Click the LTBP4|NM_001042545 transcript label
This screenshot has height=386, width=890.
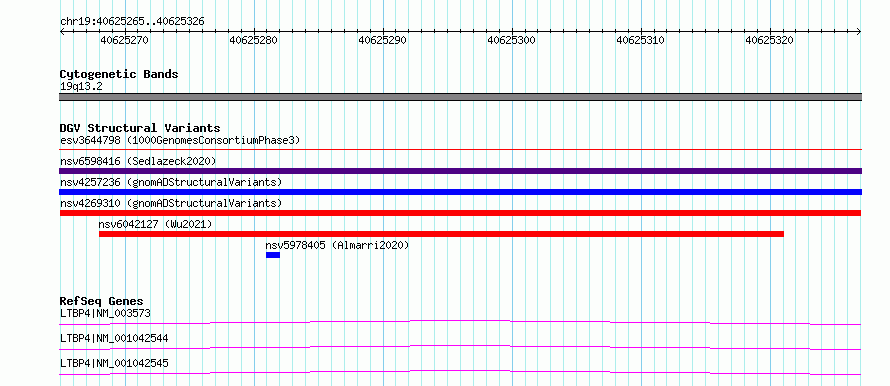coord(114,363)
